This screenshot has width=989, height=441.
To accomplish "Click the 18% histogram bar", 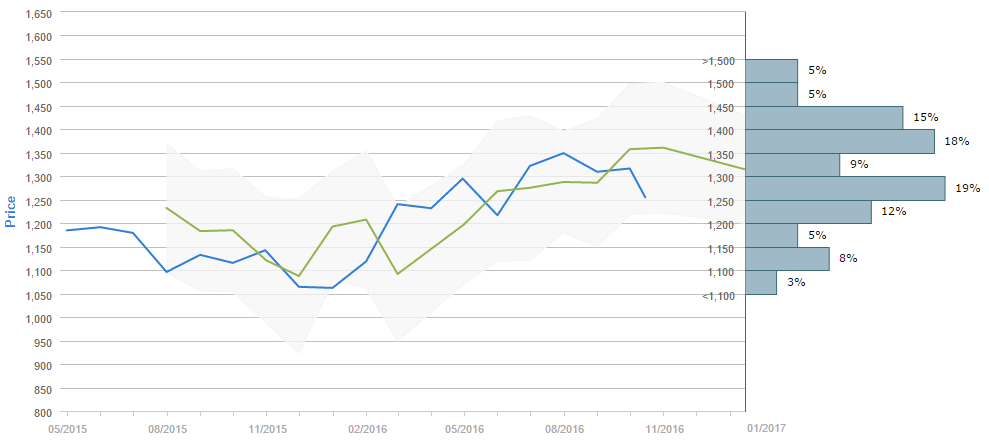I will click(x=840, y=141).
